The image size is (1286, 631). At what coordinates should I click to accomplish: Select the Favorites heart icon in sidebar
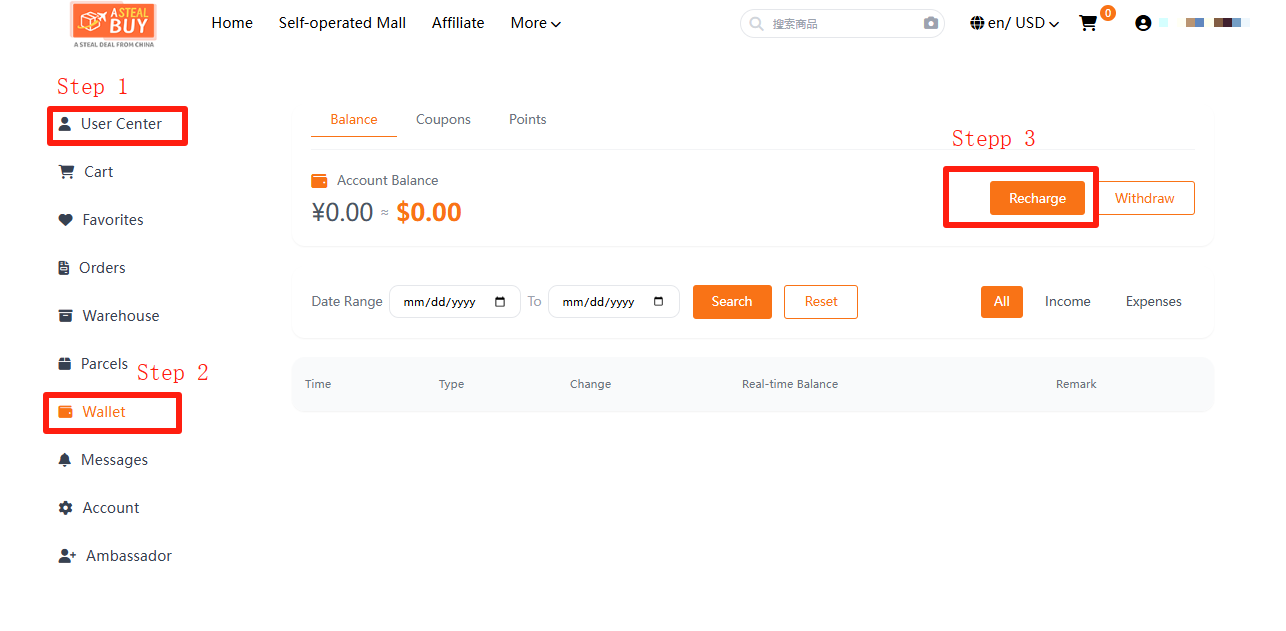coord(66,220)
